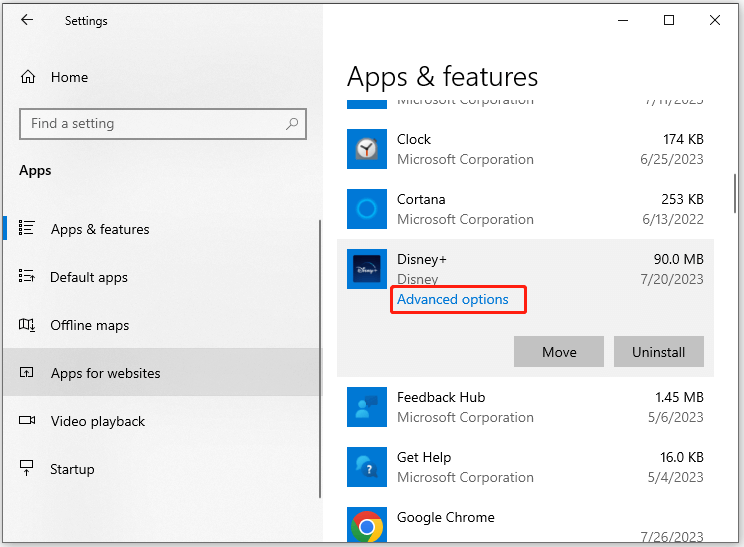Click the search magnifier icon
The width and height of the screenshot is (744, 547).
[x=292, y=124]
